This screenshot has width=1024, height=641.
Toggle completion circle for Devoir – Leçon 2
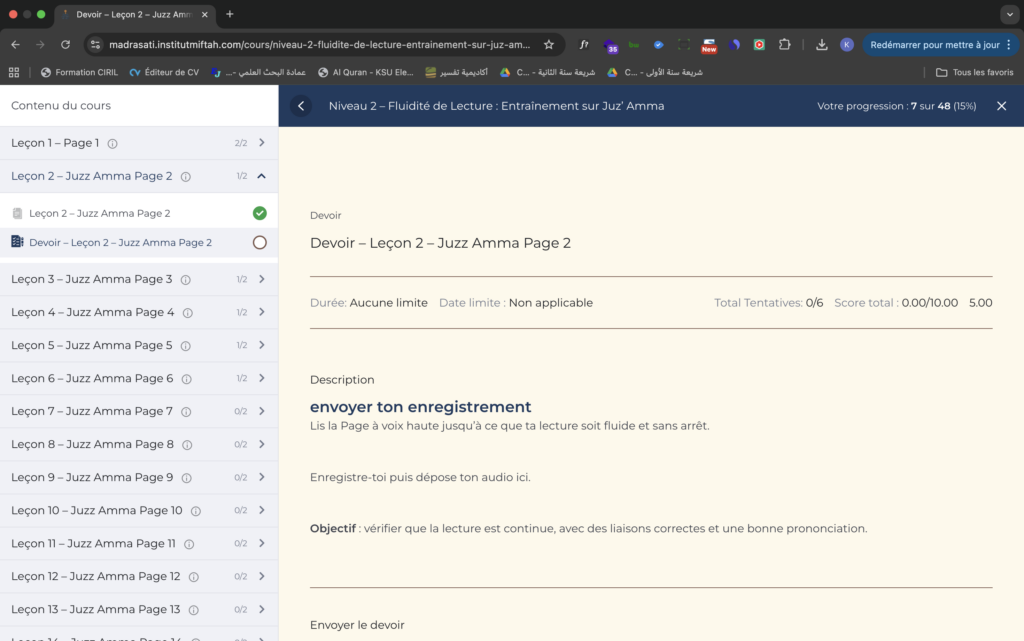(260, 242)
